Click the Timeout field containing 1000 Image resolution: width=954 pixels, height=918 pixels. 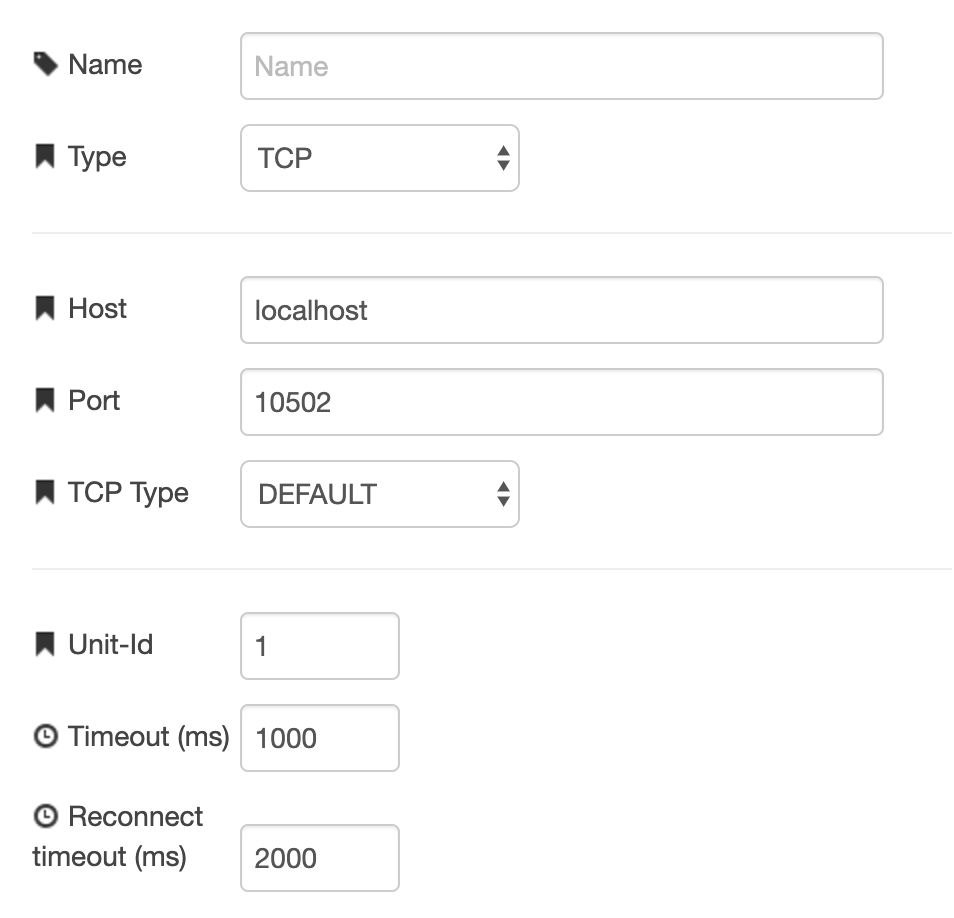point(320,738)
